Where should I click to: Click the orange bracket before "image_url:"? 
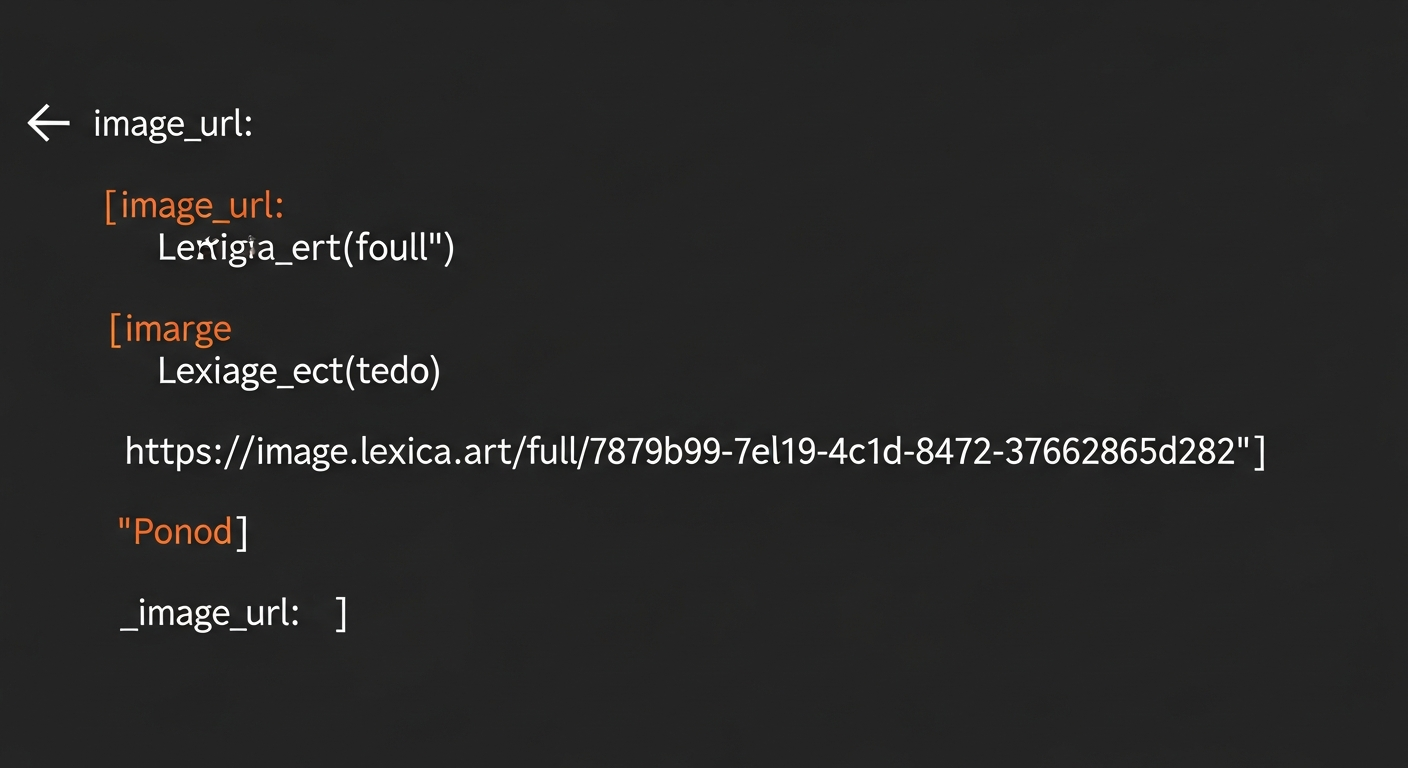coord(111,205)
